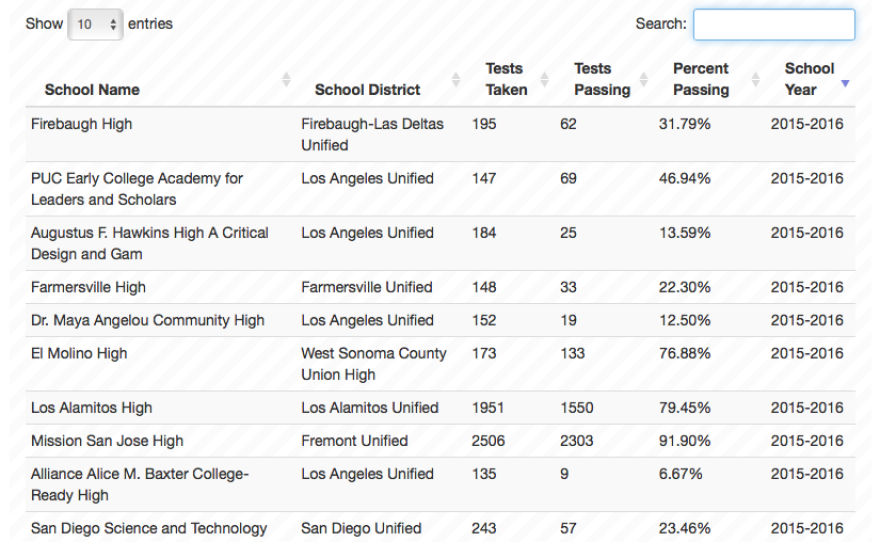
Task: Click sort arrows icon beside Percent Passing
Action: click(745, 79)
